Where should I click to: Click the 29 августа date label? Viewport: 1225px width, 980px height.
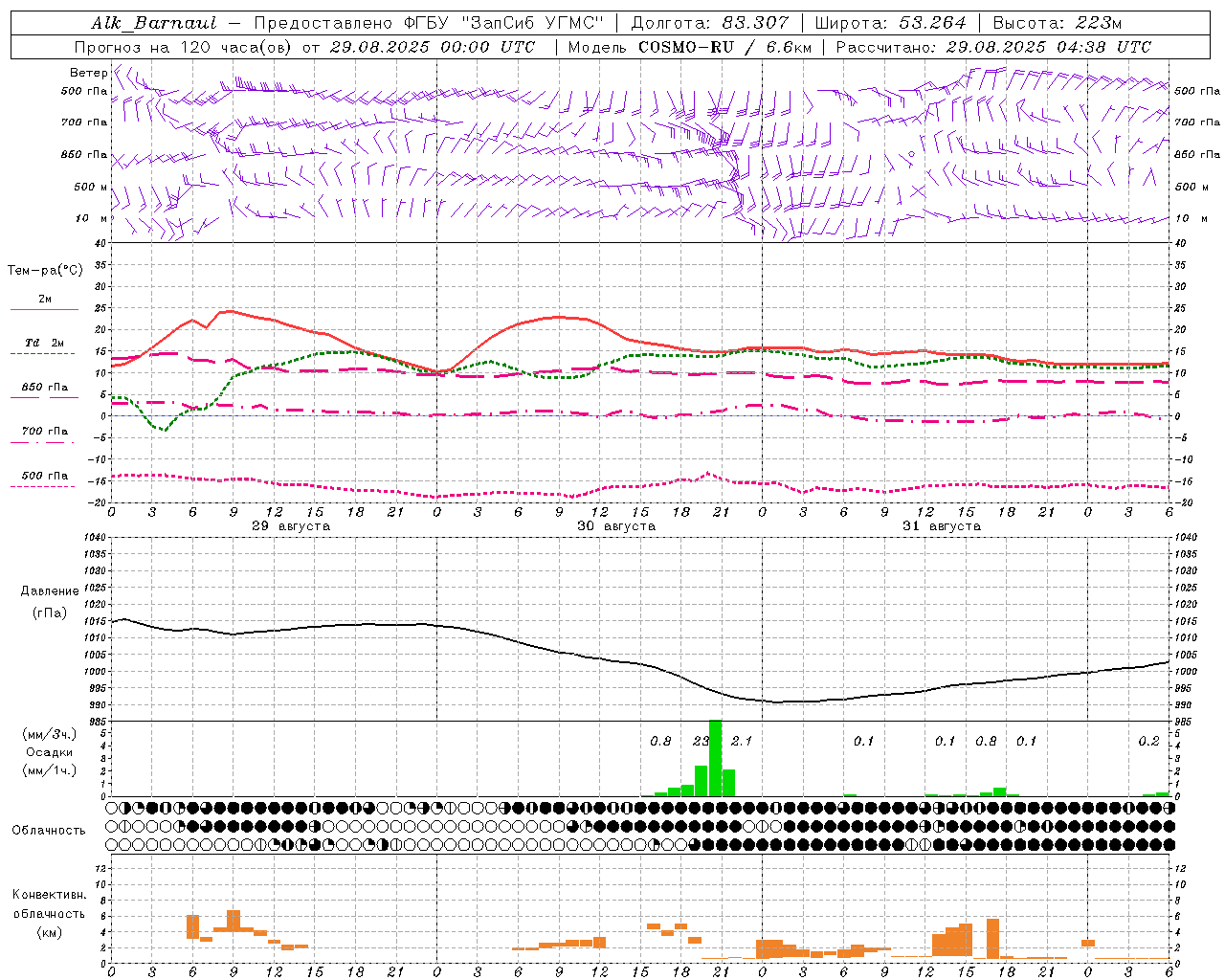coord(291,526)
